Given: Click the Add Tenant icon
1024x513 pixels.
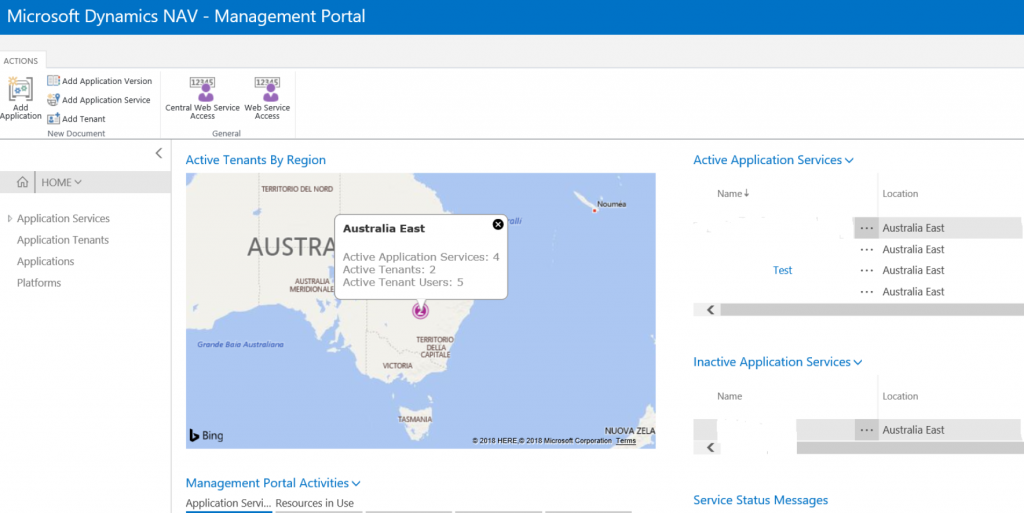Looking at the screenshot, I should click(54, 119).
